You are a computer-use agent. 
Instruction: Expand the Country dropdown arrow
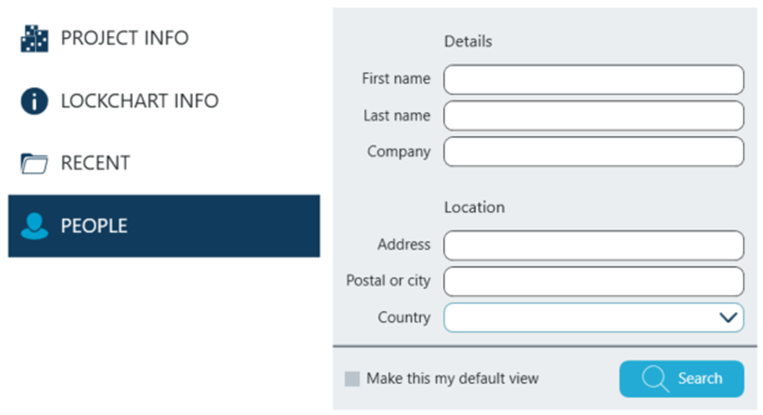coord(728,318)
